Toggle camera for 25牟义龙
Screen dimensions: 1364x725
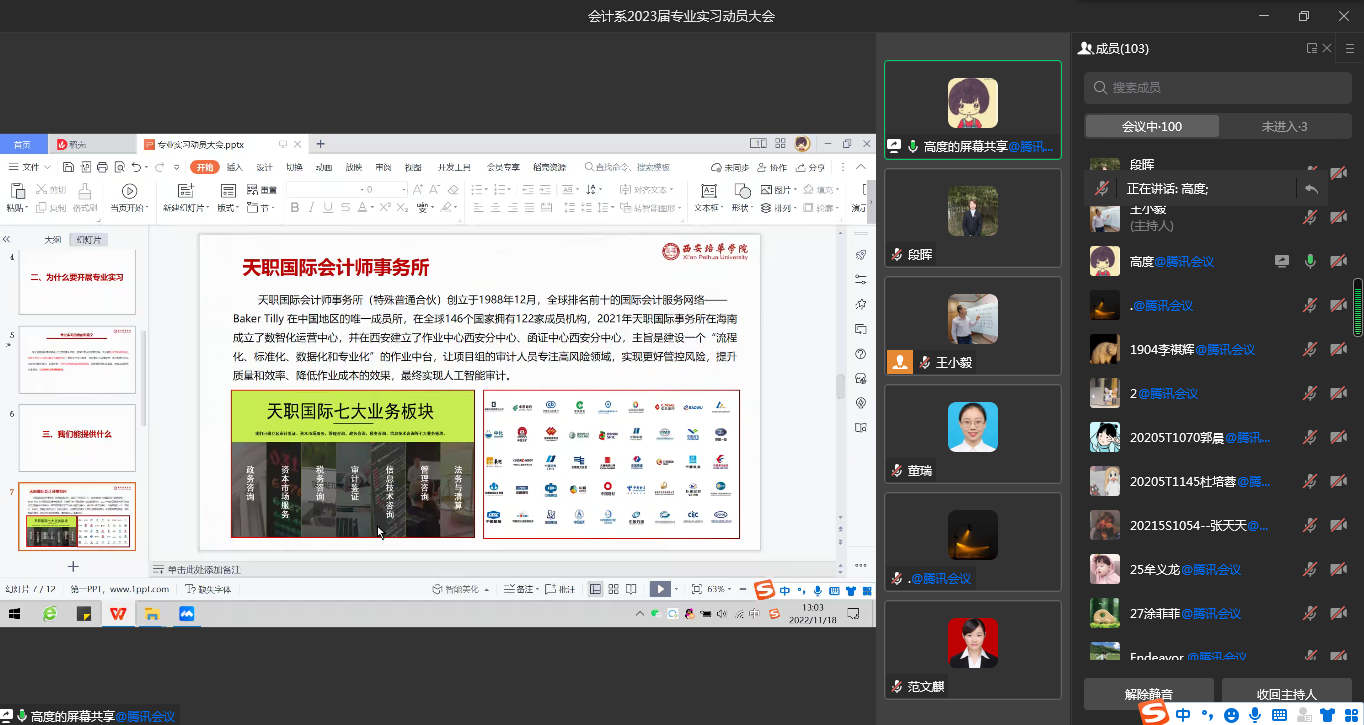coord(1338,569)
